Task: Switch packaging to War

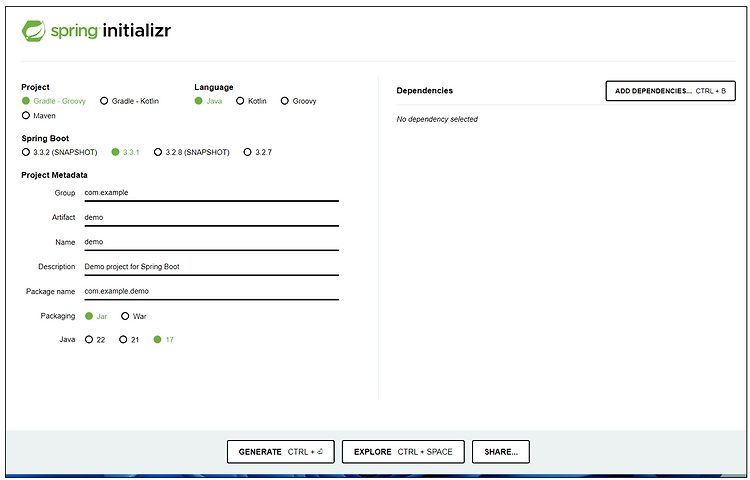Action: coord(133,316)
